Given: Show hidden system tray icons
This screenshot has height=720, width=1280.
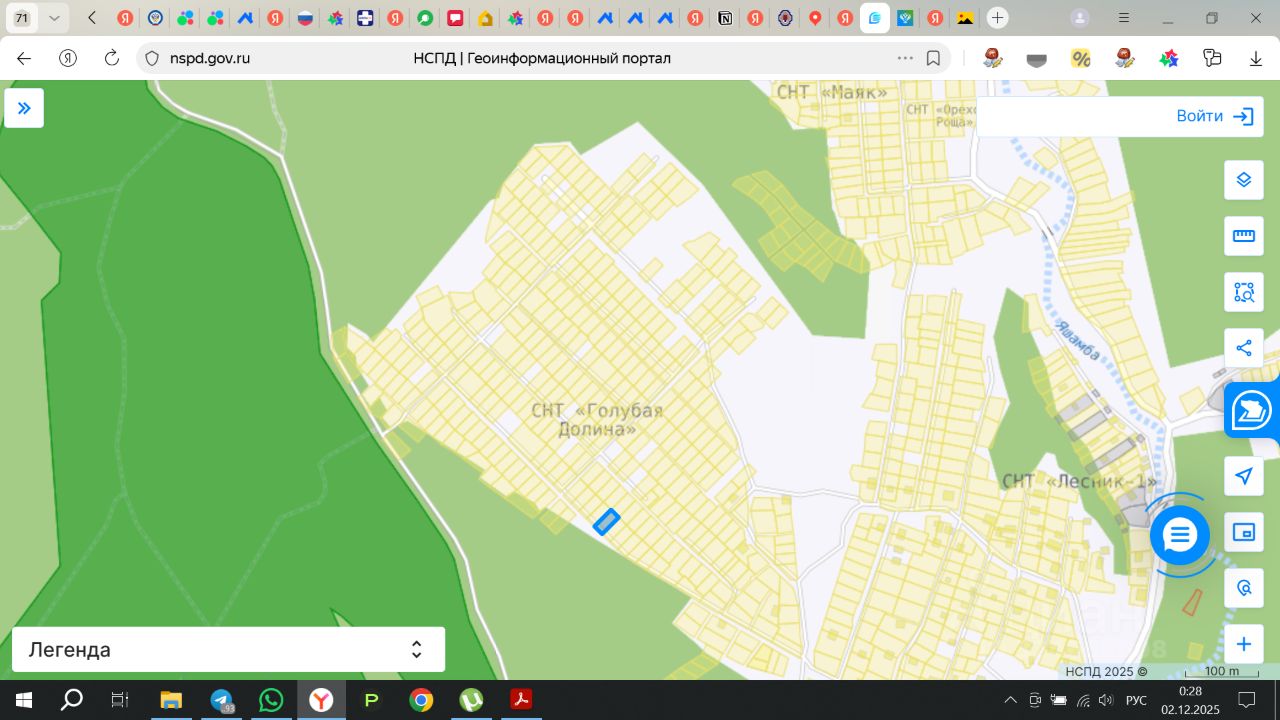Looking at the screenshot, I should pos(1011,700).
